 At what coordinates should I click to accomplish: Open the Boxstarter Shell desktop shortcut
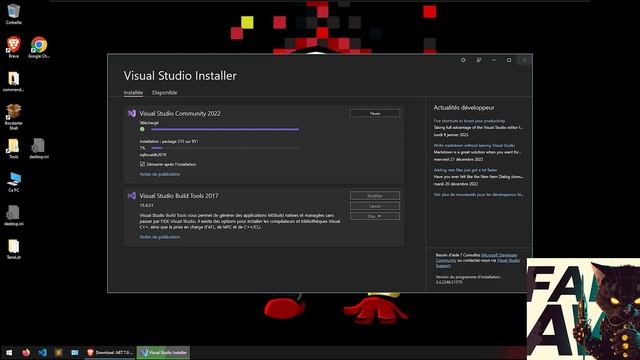(x=13, y=117)
